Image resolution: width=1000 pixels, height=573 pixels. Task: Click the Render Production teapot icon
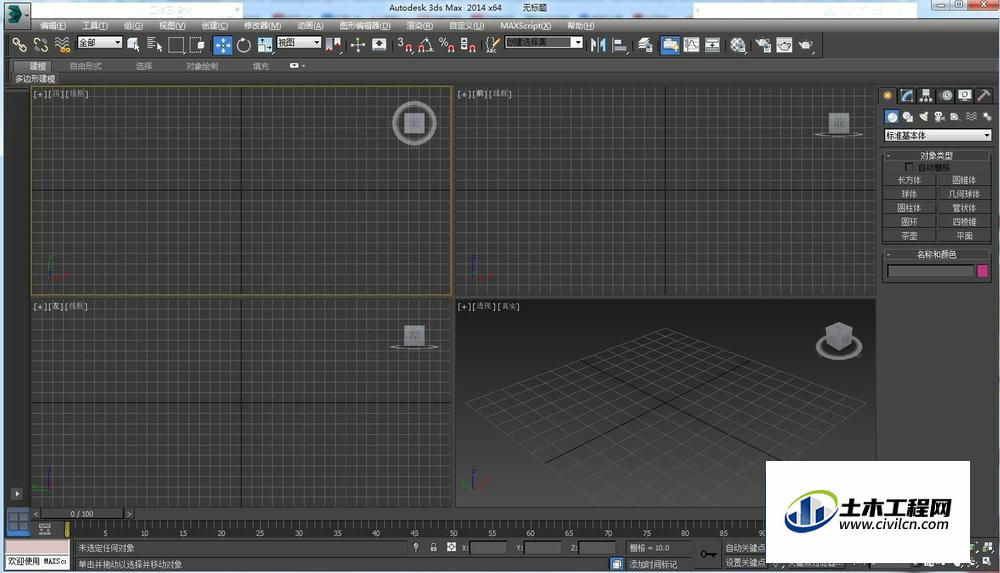[x=806, y=45]
